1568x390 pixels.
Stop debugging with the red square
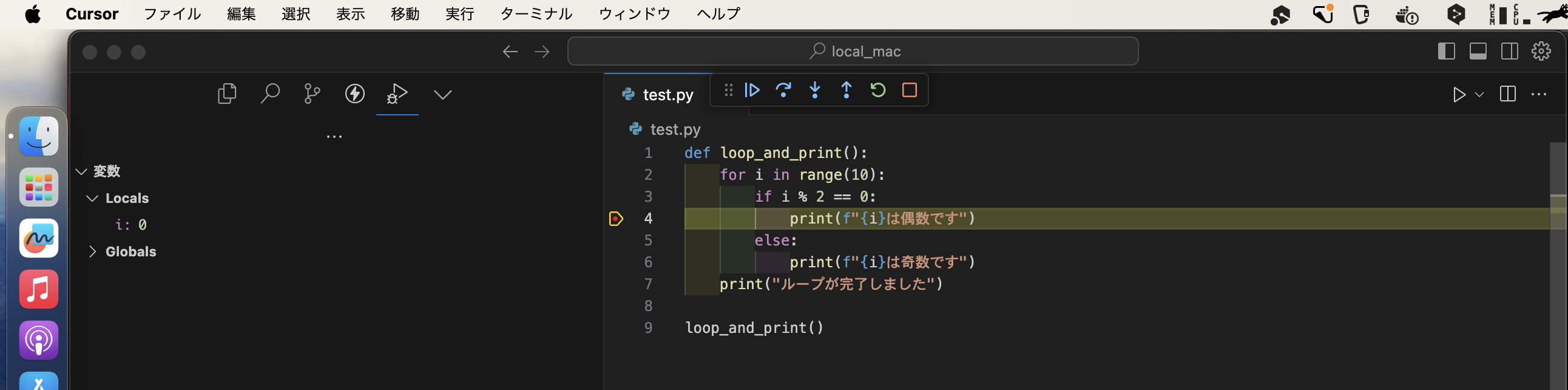910,90
